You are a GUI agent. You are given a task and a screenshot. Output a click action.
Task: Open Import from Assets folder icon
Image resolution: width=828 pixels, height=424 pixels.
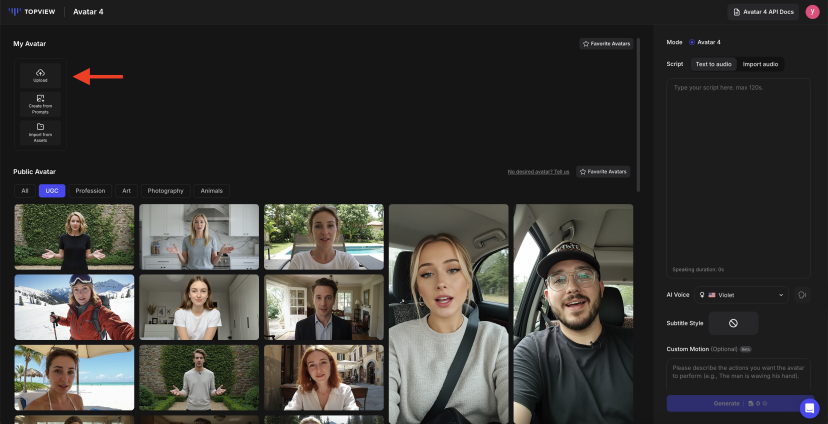click(40, 127)
